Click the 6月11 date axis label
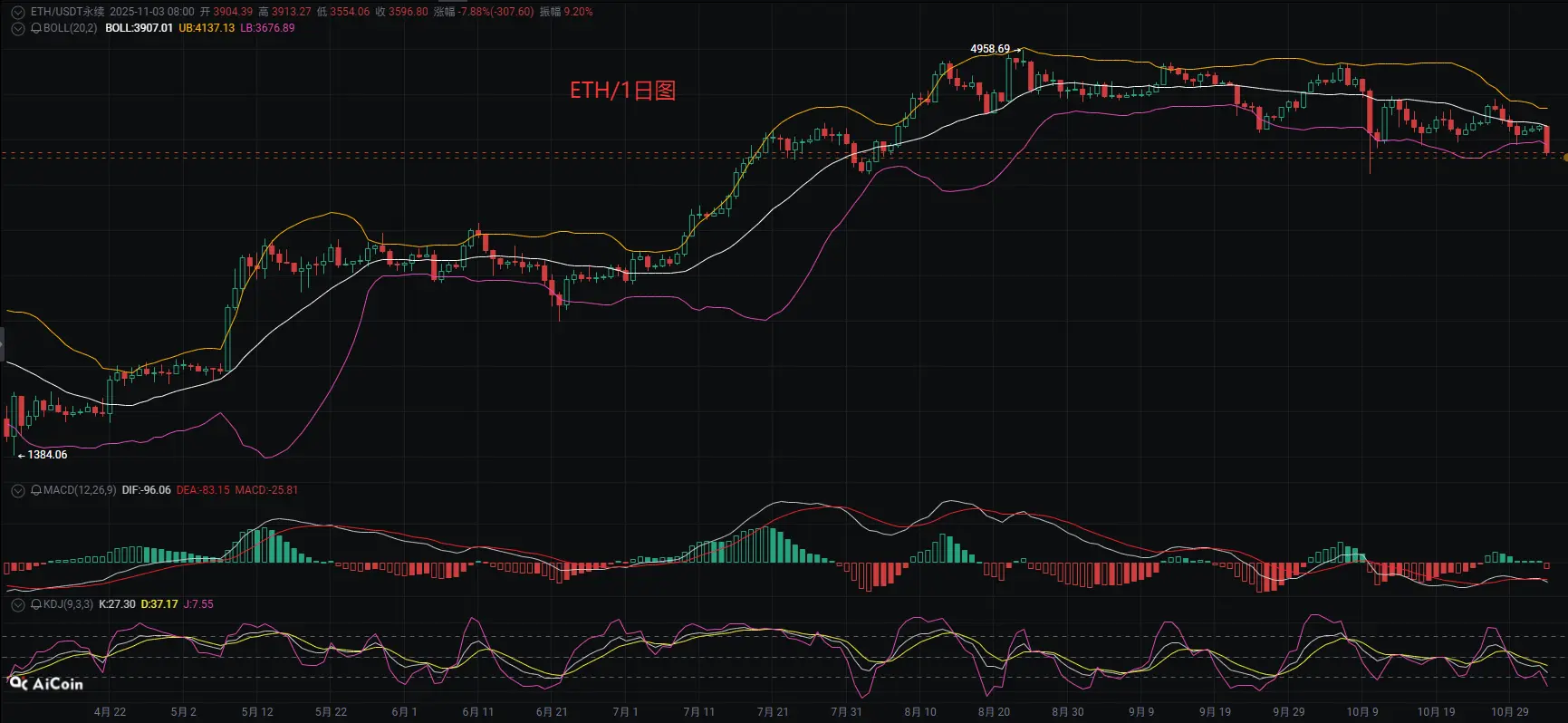Image resolution: width=1568 pixels, height=723 pixels. click(x=477, y=712)
